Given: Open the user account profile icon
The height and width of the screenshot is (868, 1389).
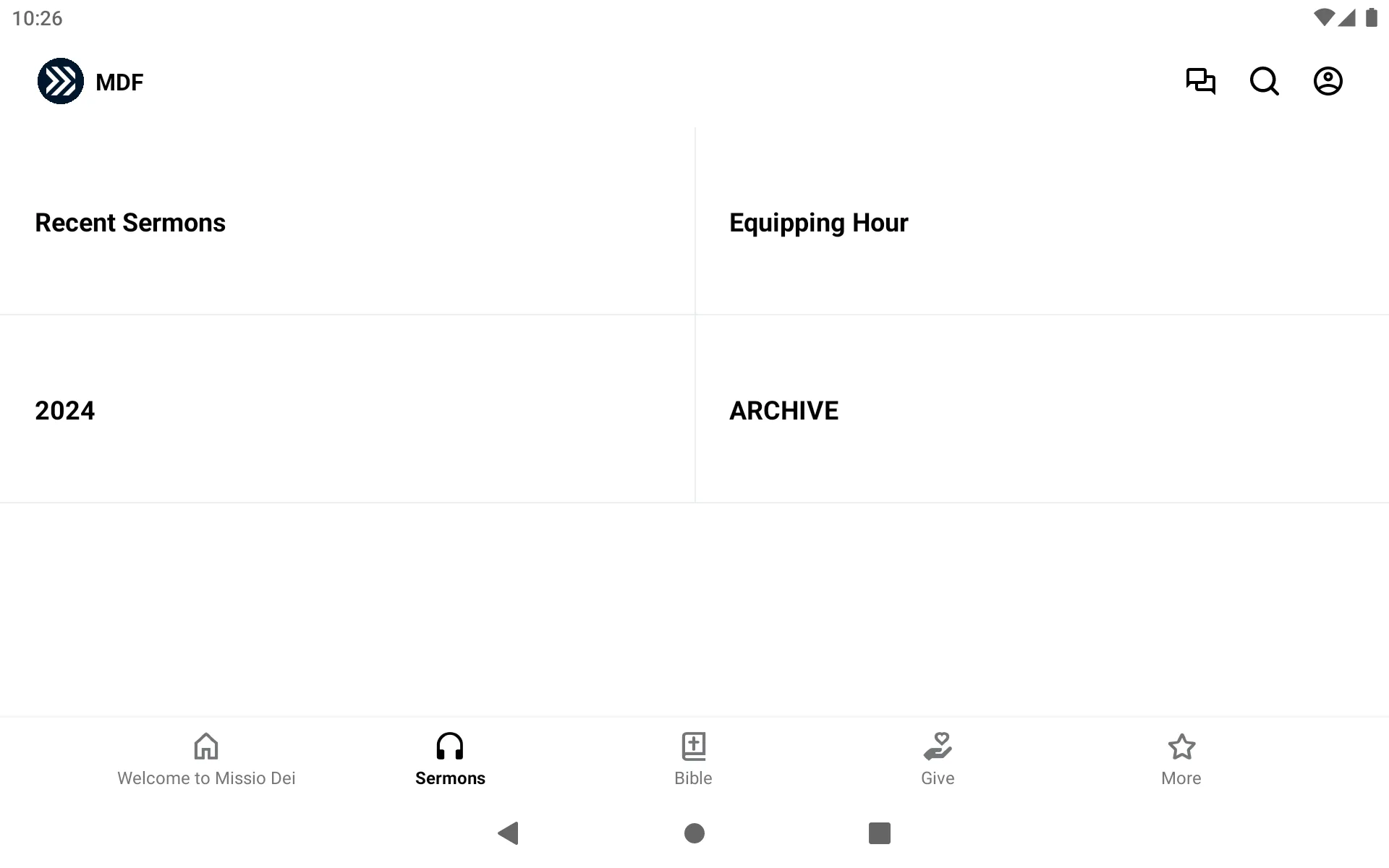Looking at the screenshot, I should click(x=1328, y=81).
